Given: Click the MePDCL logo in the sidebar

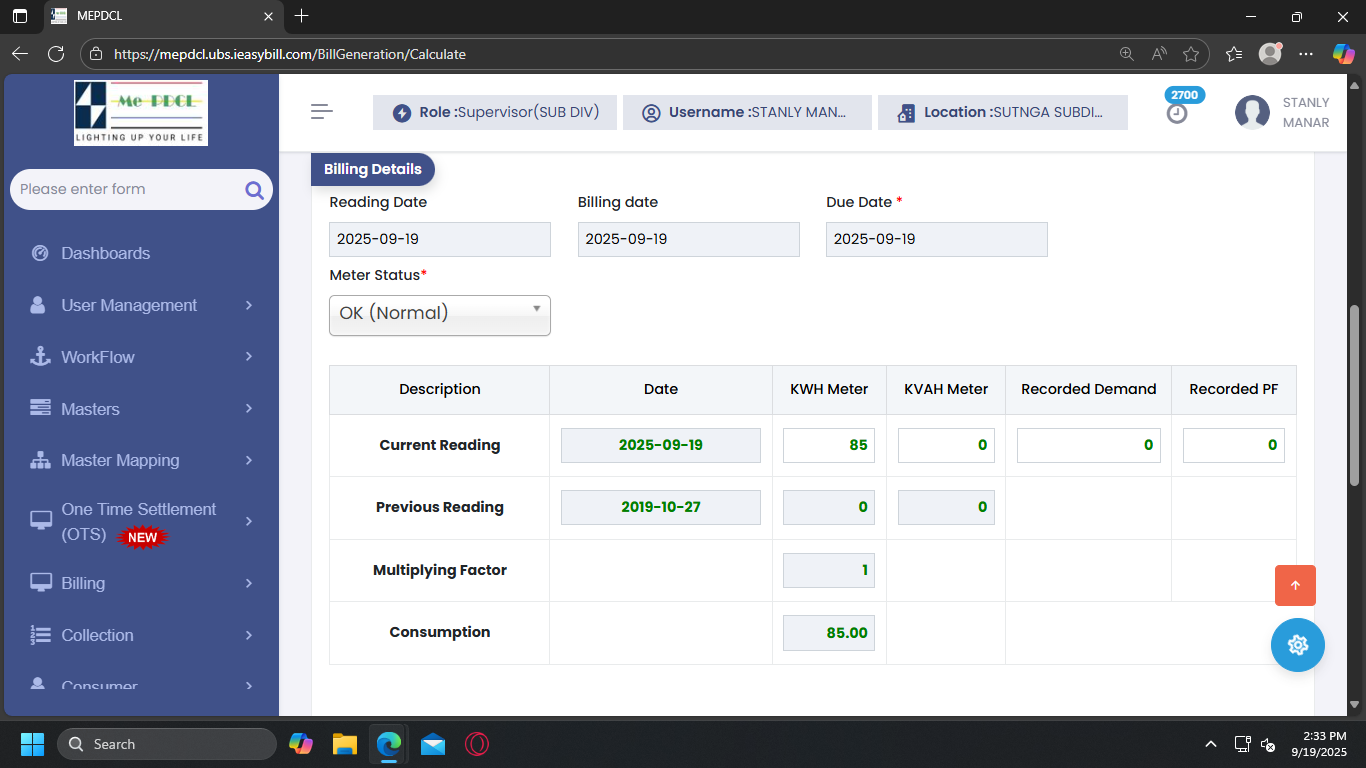Looking at the screenshot, I should point(141,113).
